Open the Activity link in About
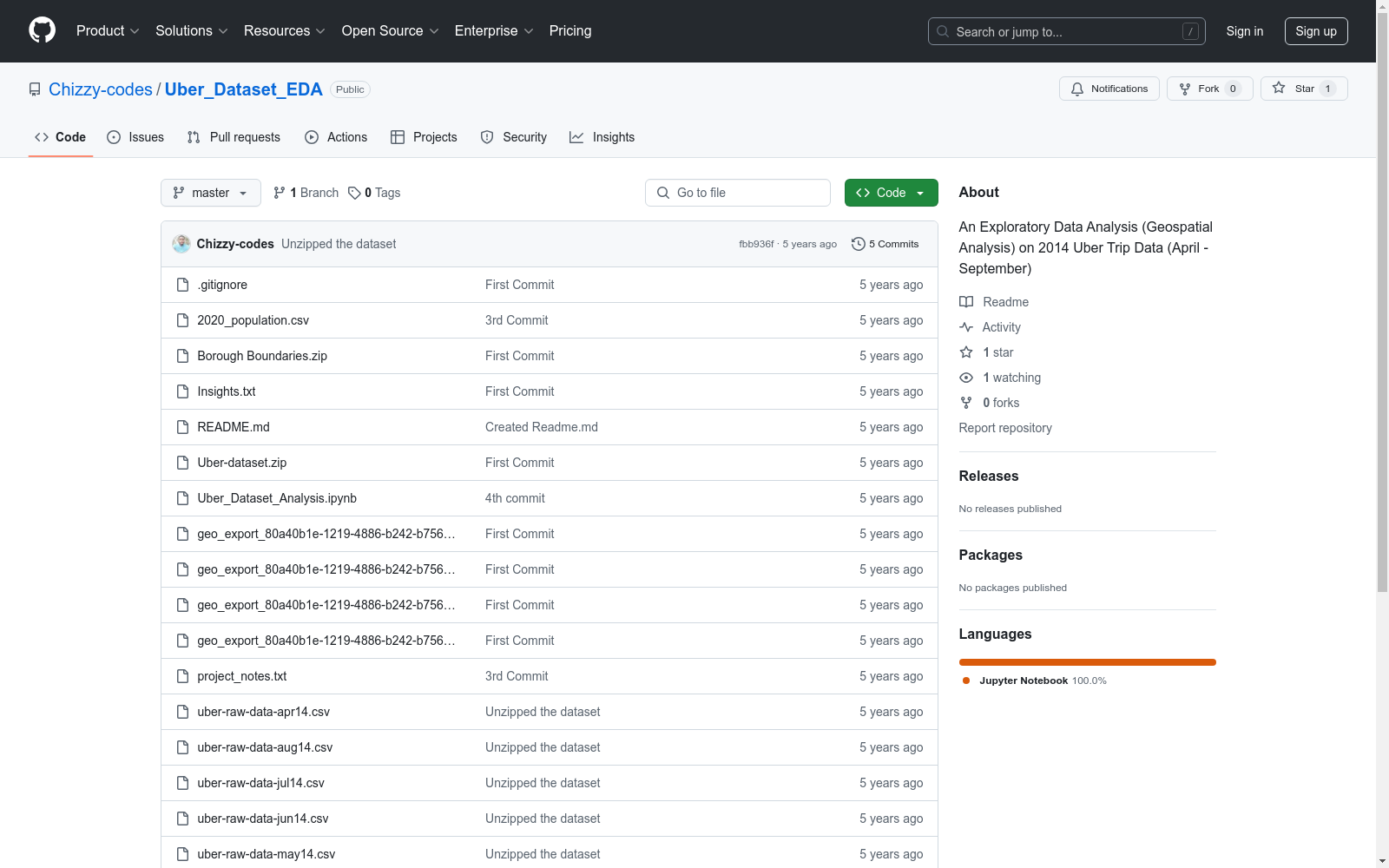The height and width of the screenshot is (868, 1389). point(991,327)
